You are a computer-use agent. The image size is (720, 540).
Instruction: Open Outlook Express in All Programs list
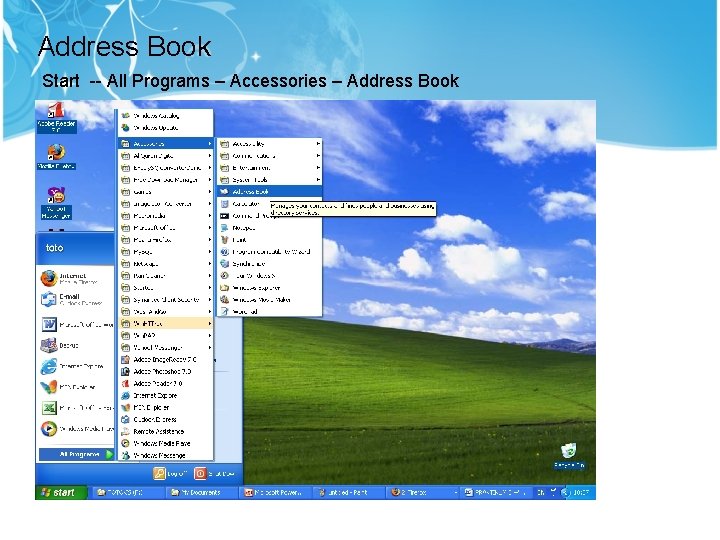pyautogui.click(x=165, y=419)
